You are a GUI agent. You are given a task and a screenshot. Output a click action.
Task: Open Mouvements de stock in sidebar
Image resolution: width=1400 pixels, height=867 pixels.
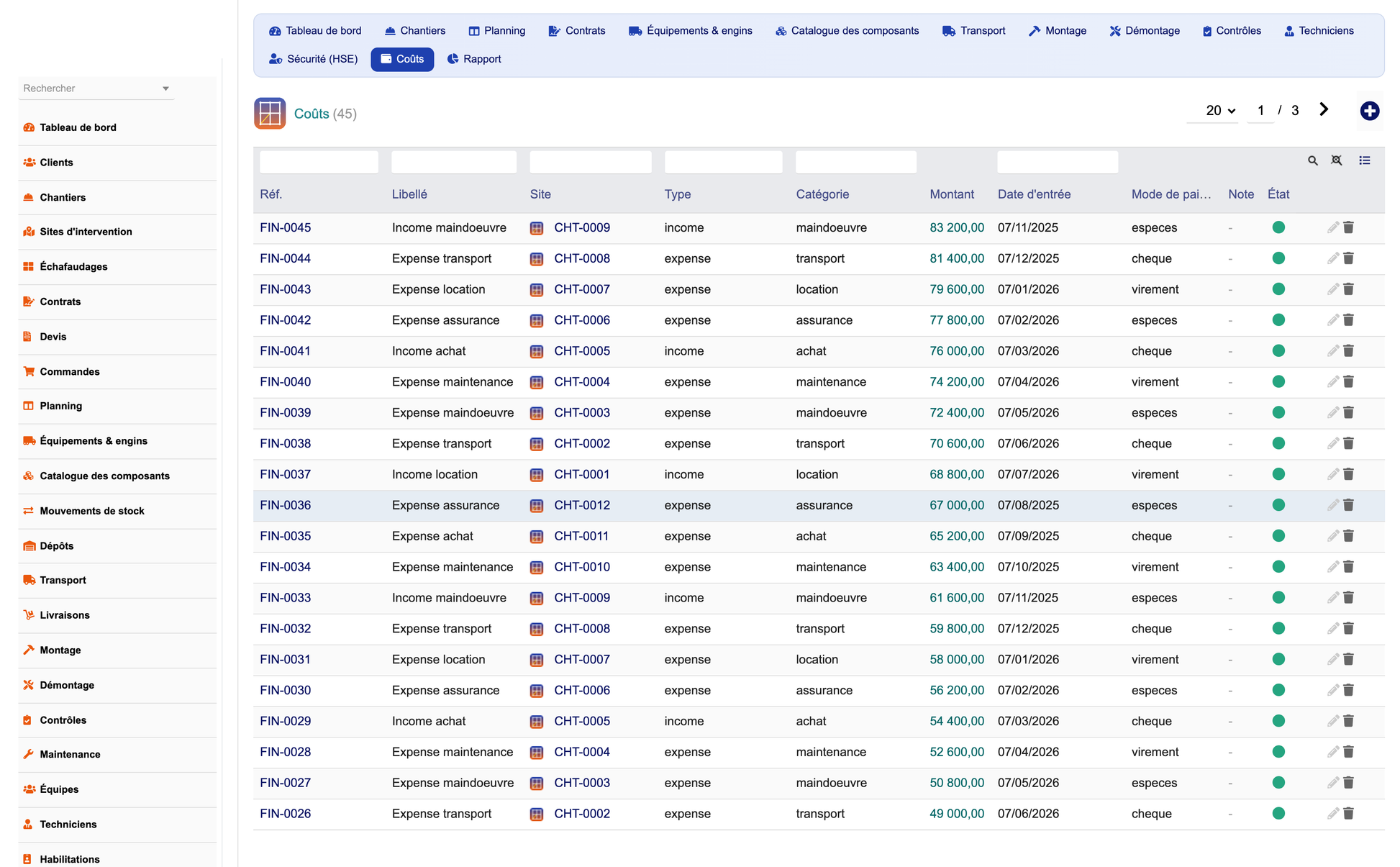pyautogui.click(x=92, y=511)
